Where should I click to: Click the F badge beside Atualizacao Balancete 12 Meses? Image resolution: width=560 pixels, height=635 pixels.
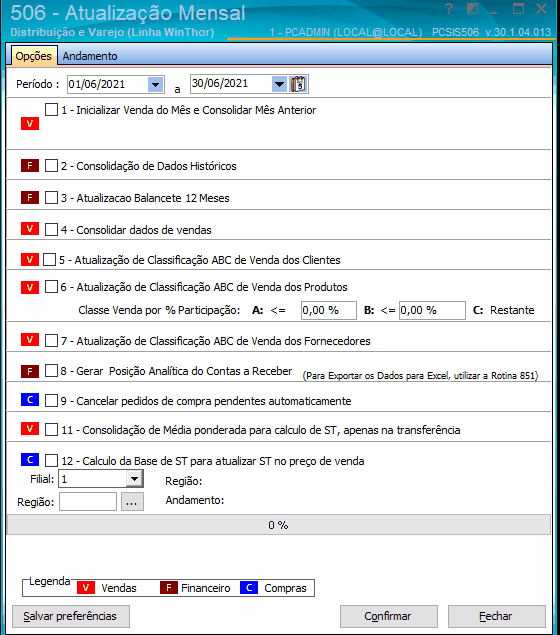pos(30,198)
